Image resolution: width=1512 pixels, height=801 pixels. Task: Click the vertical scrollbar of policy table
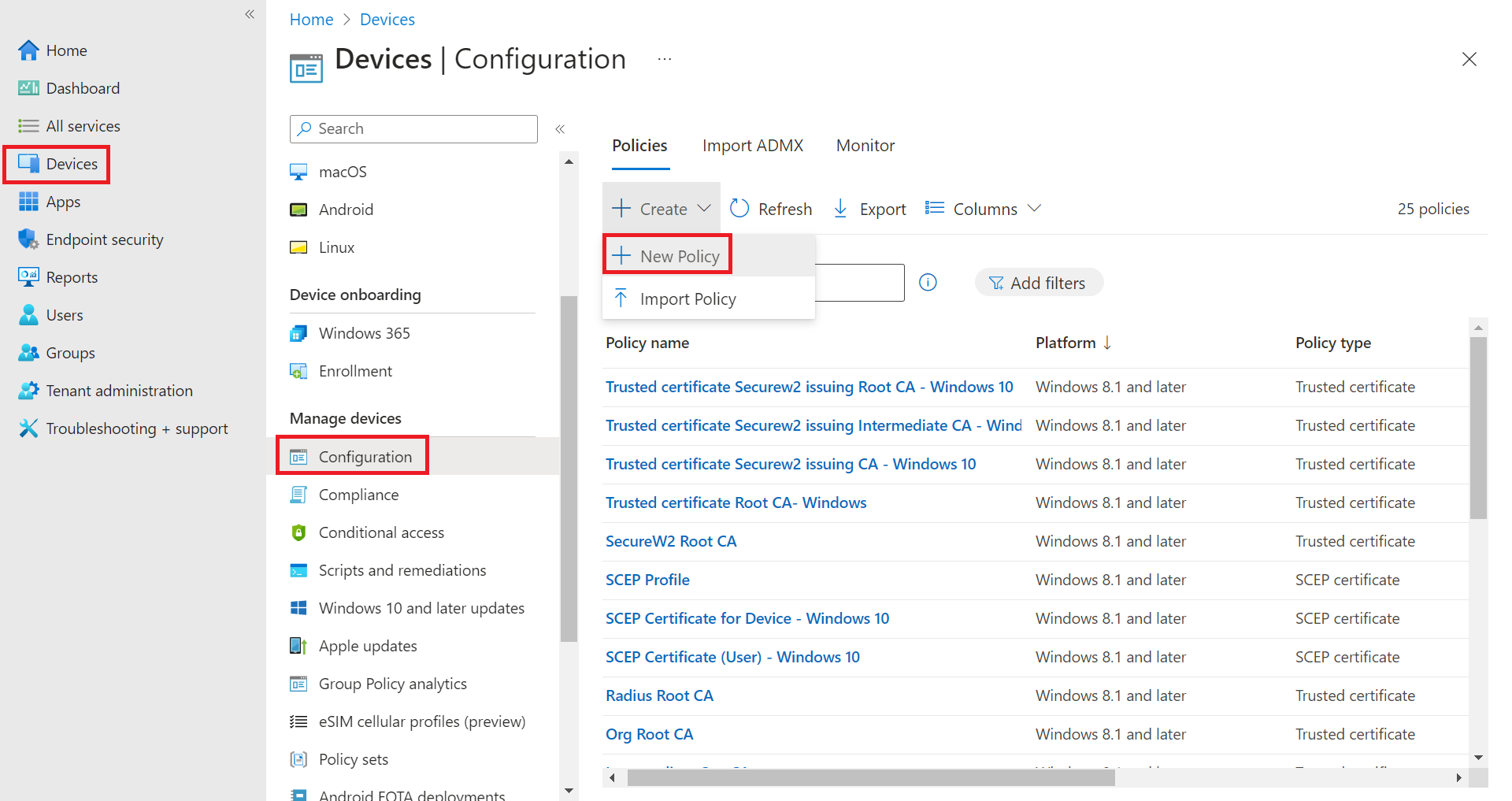(x=1478, y=428)
